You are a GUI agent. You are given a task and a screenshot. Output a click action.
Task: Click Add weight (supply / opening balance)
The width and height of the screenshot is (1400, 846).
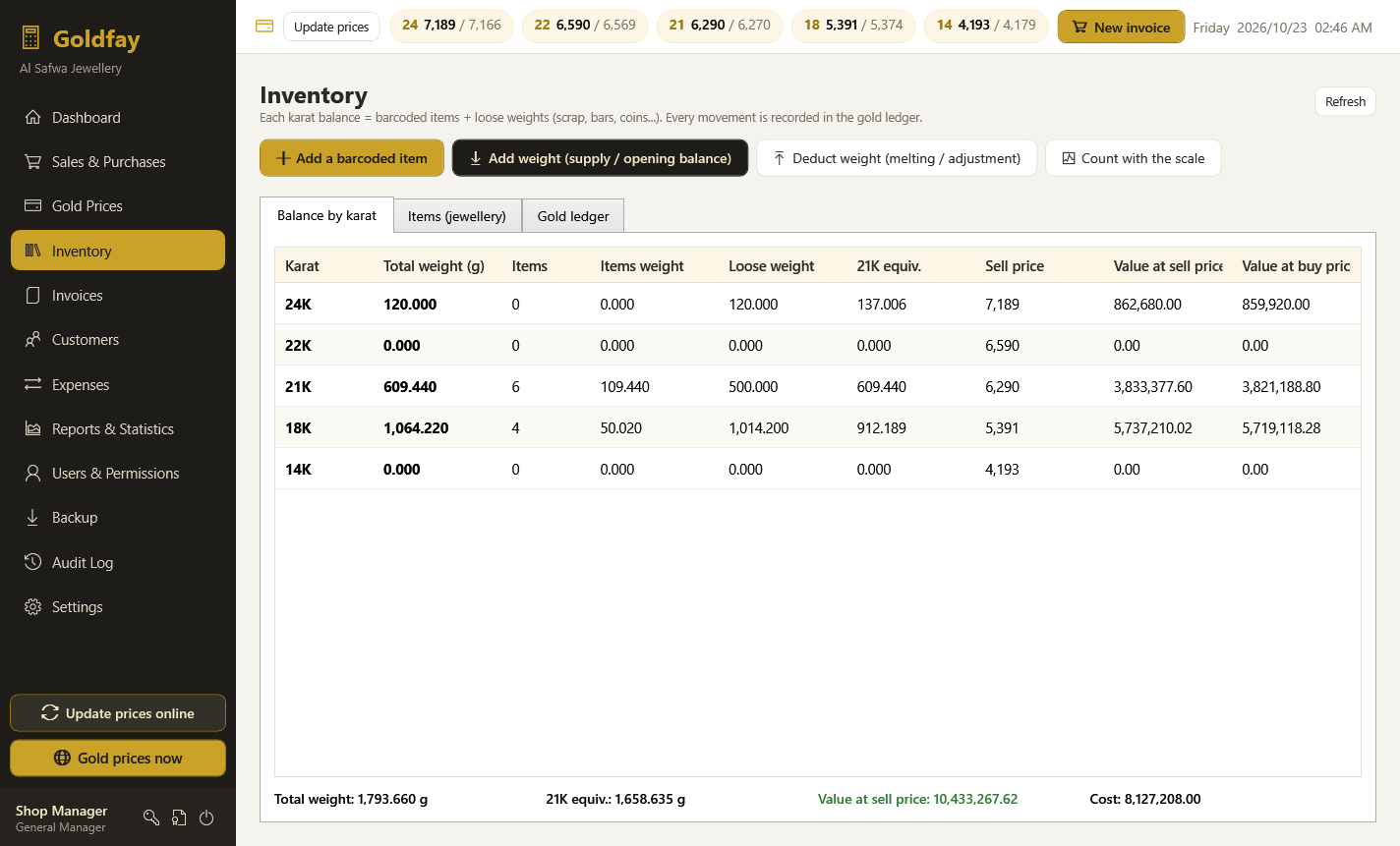point(600,158)
